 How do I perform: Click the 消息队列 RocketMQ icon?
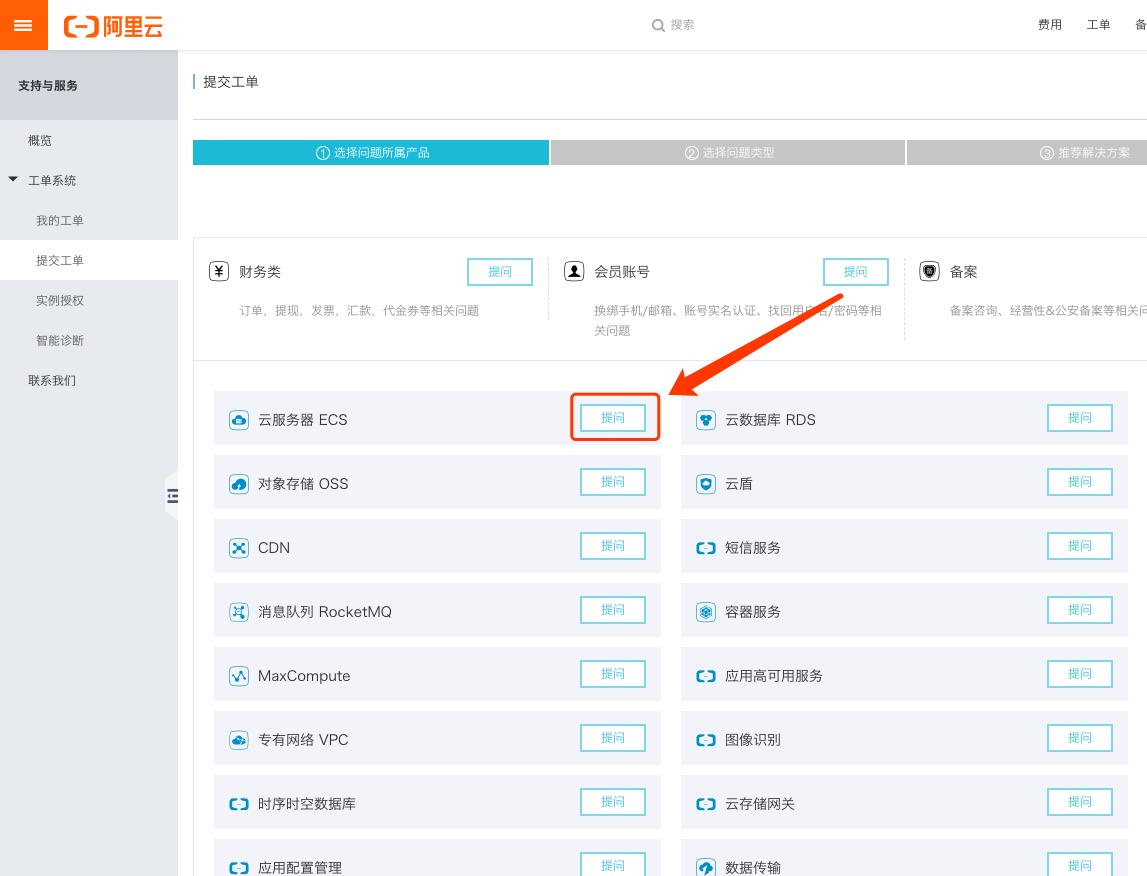click(x=238, y=612)
